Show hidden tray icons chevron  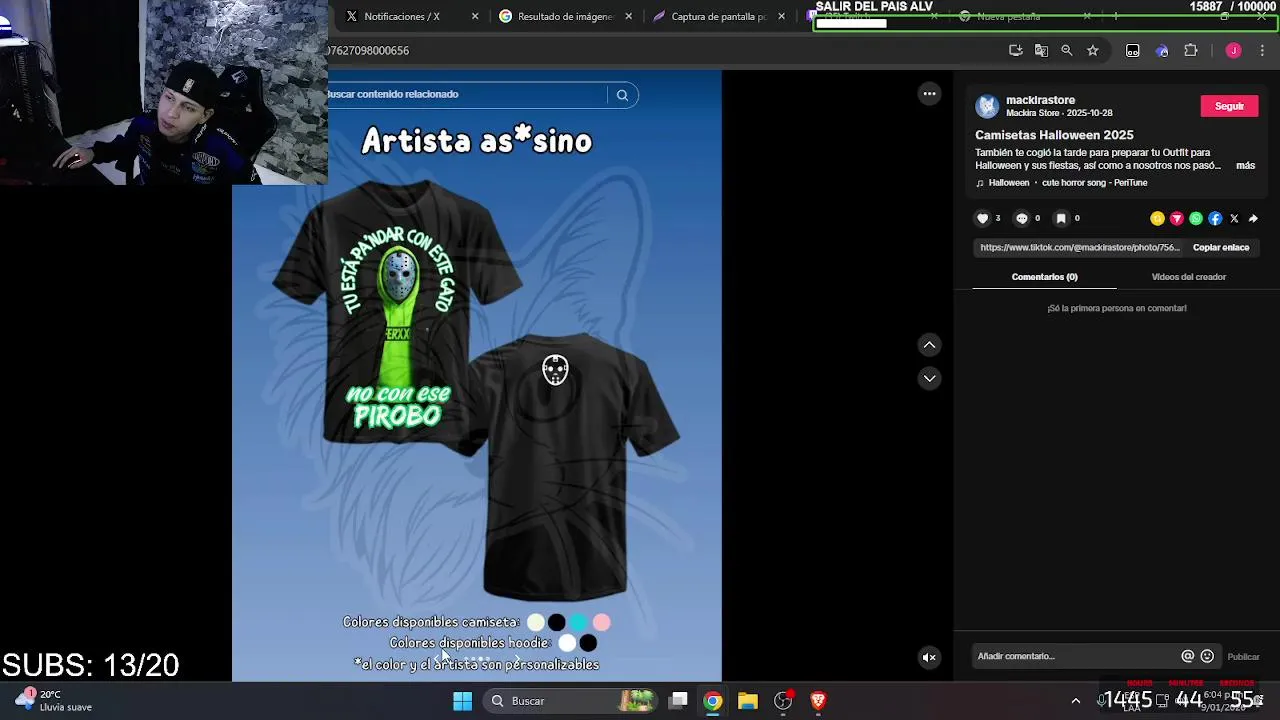pos(1076,701)
